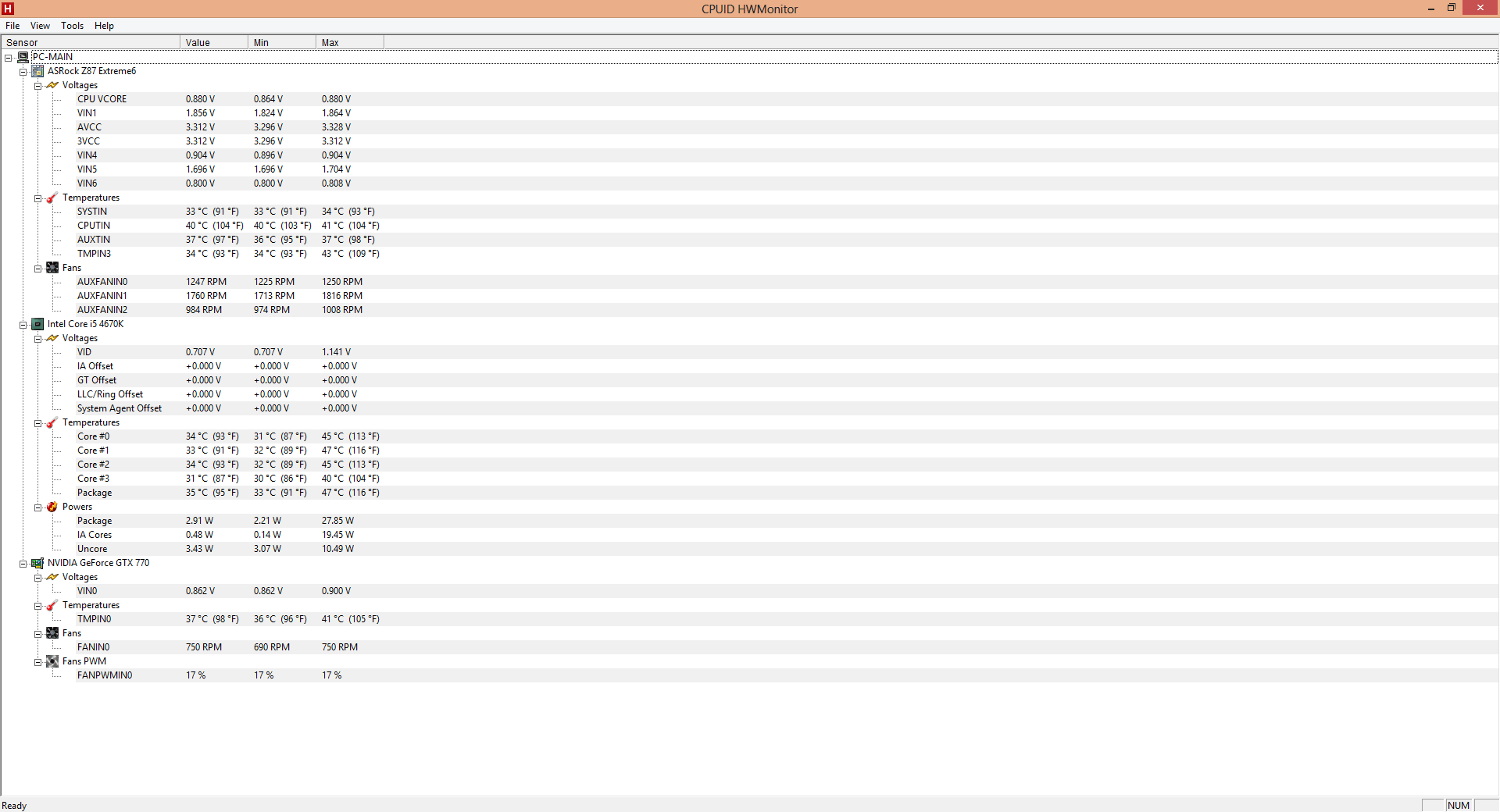Image resolution: width=1500 pixels, height=812 pixels.
Task: Click the ASRock Z87 Extreme6 motherboard icon
Action: (37, 71)
